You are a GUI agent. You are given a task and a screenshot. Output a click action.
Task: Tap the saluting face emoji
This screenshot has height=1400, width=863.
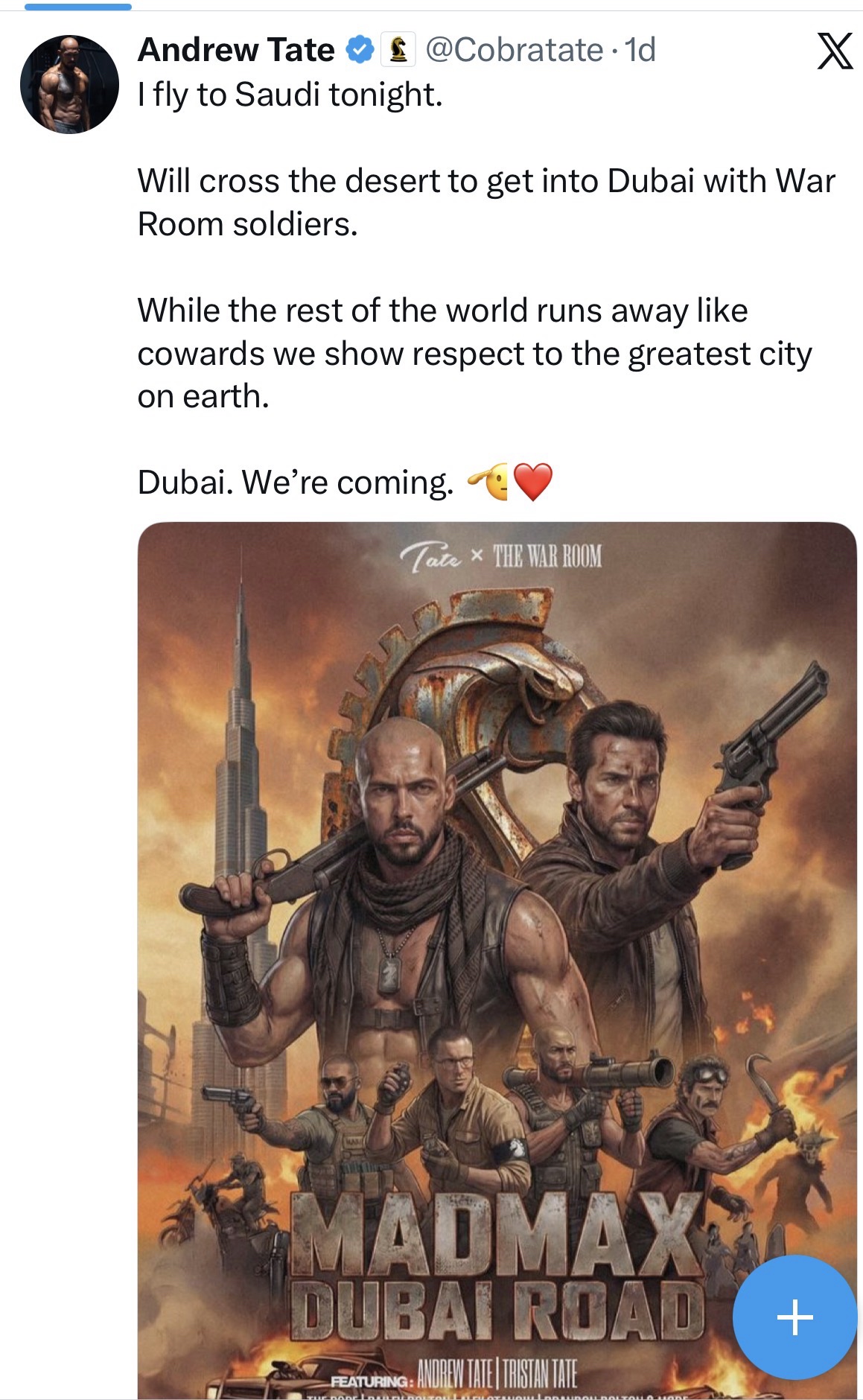488,481
